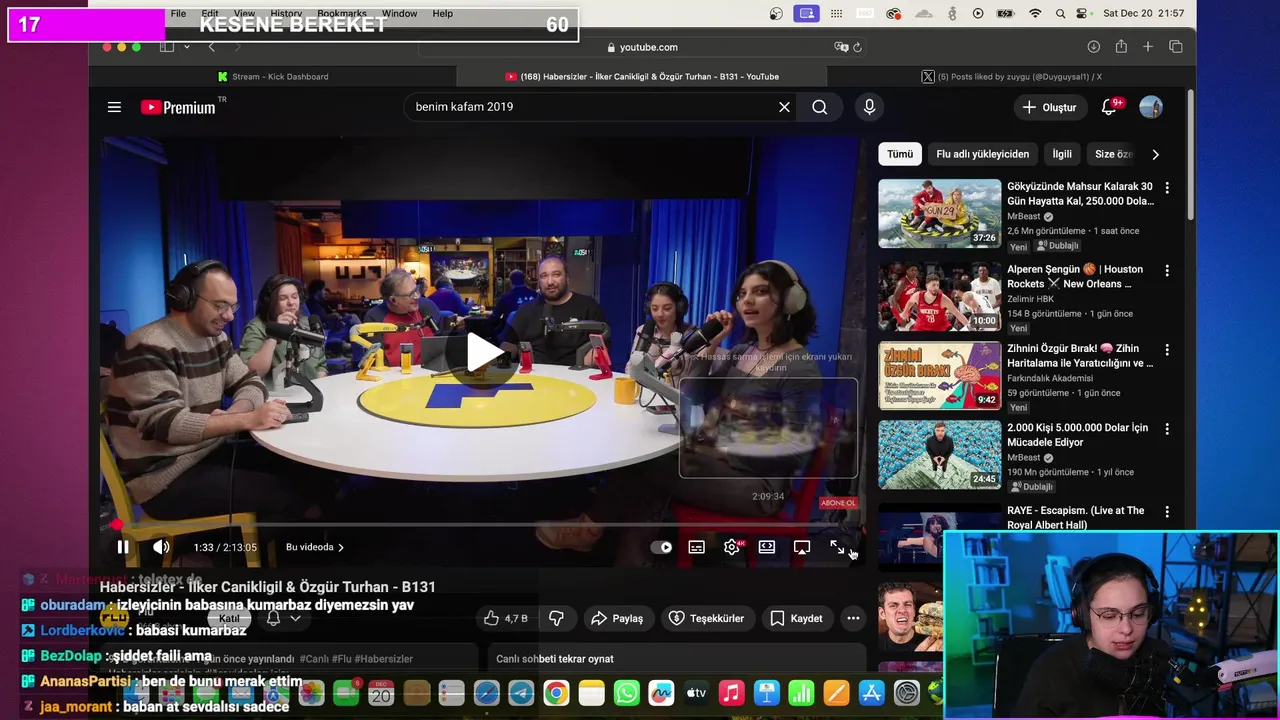Clear the search box text with the X
1280x720 pixels.
click(784, 107)
